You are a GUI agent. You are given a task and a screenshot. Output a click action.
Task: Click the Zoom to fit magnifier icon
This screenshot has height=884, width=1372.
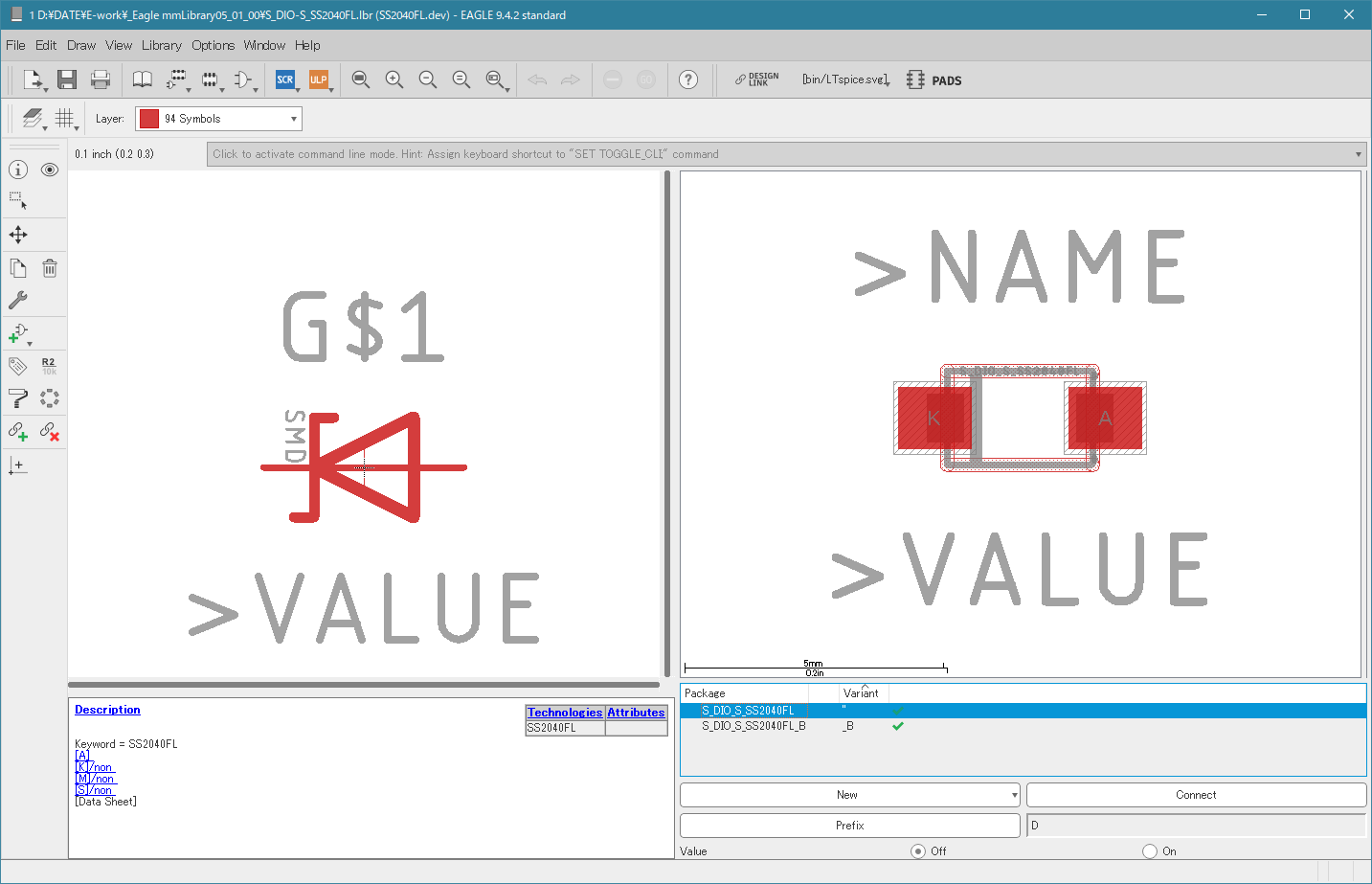pyautogui.click(x=361, y=79)
